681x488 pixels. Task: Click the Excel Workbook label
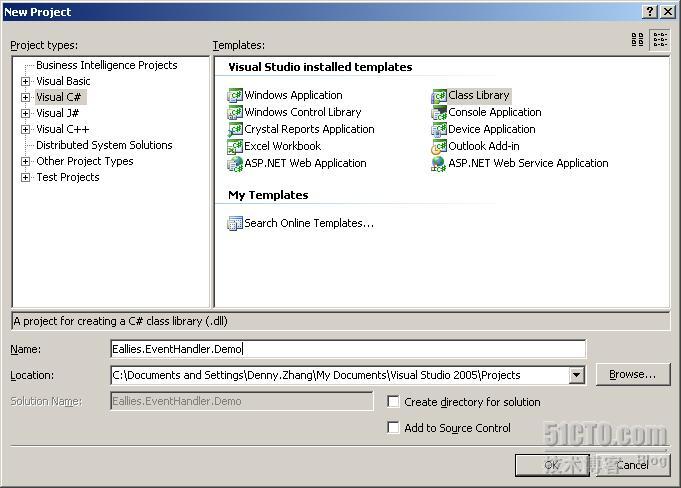282,146
